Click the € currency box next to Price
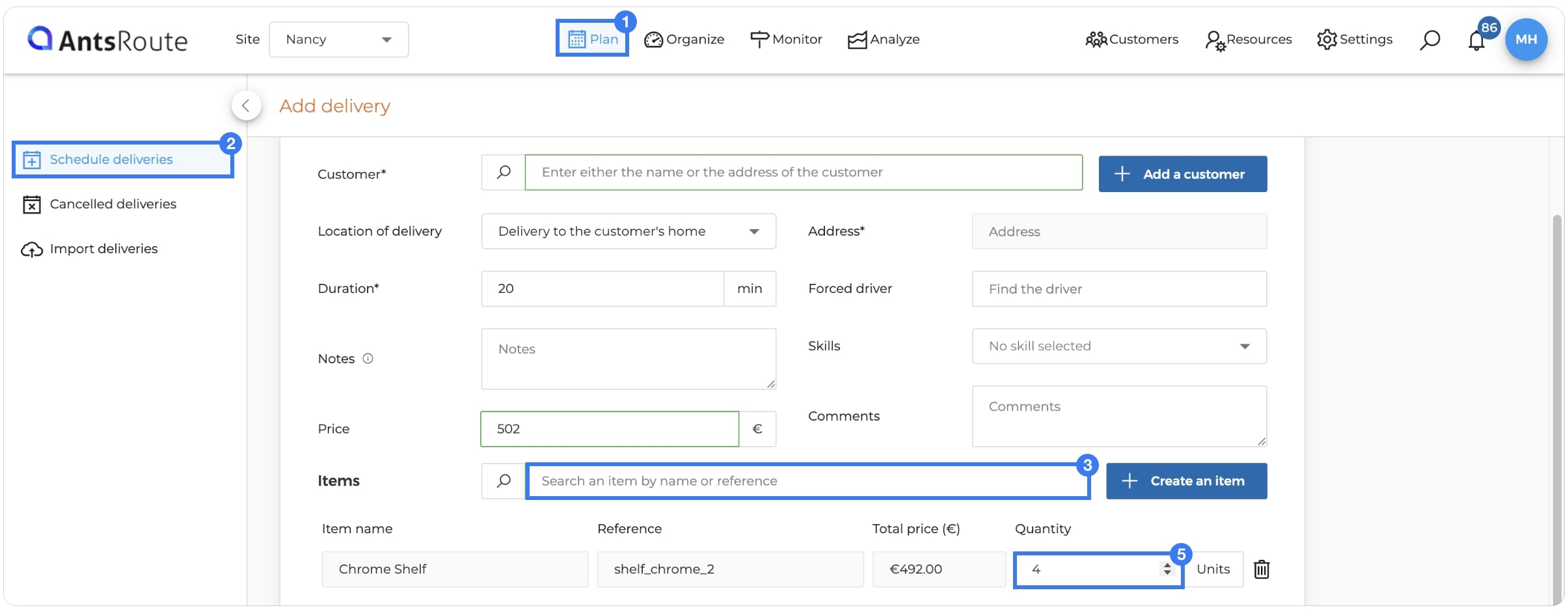This screenshot has width=1568, height=612. (757, 429)
